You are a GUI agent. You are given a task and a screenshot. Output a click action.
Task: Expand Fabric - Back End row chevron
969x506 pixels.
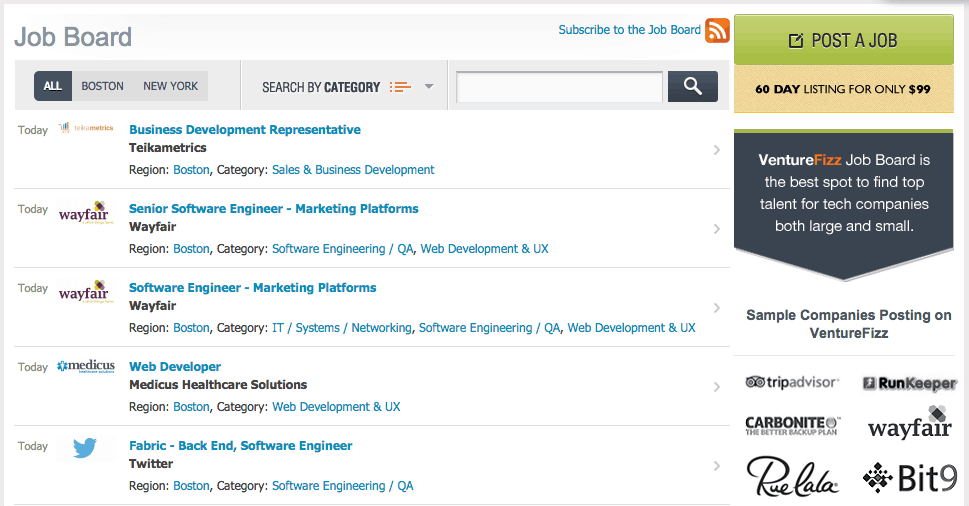[x=717, y=466]
